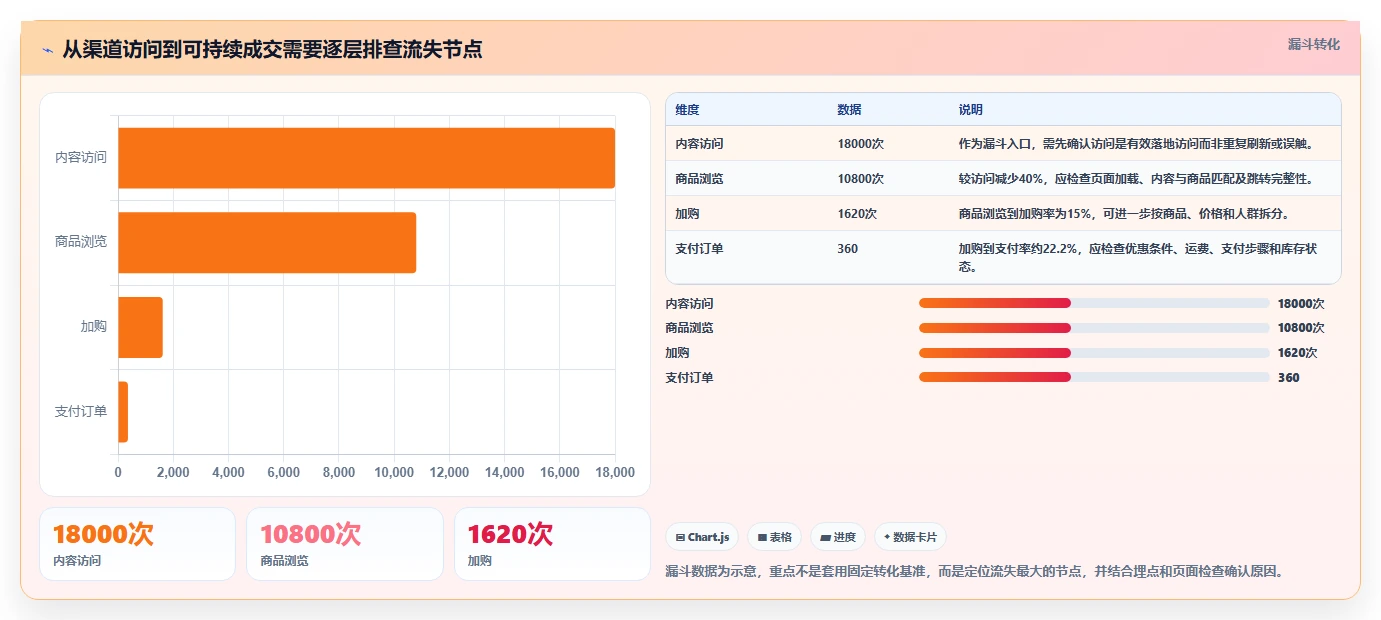Click the 10800次 value beside progress bars
Image resolution: width=1381 pixels, height=620 pixels.
point(1301,328)
